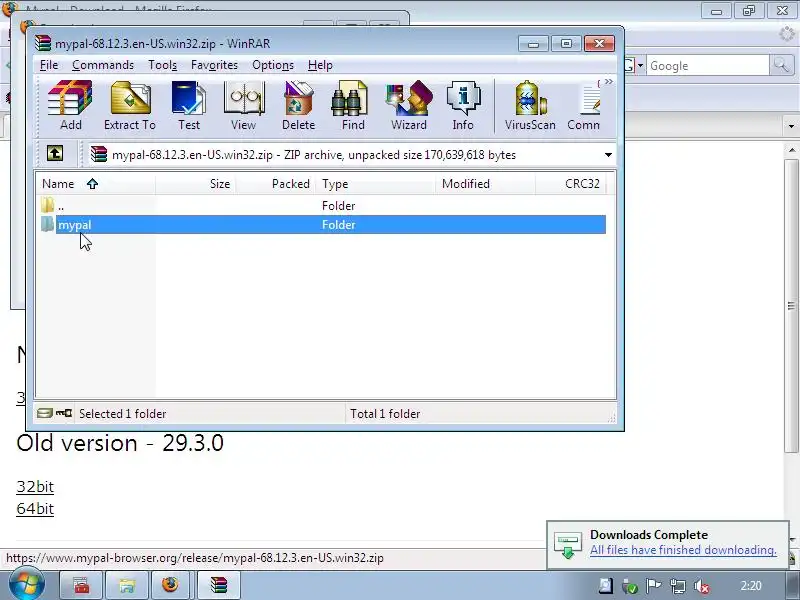Click 'All files have finished downloading' link
Image resolution: width=800 pixels, height=600 pixels.
[x=683, y=550]
